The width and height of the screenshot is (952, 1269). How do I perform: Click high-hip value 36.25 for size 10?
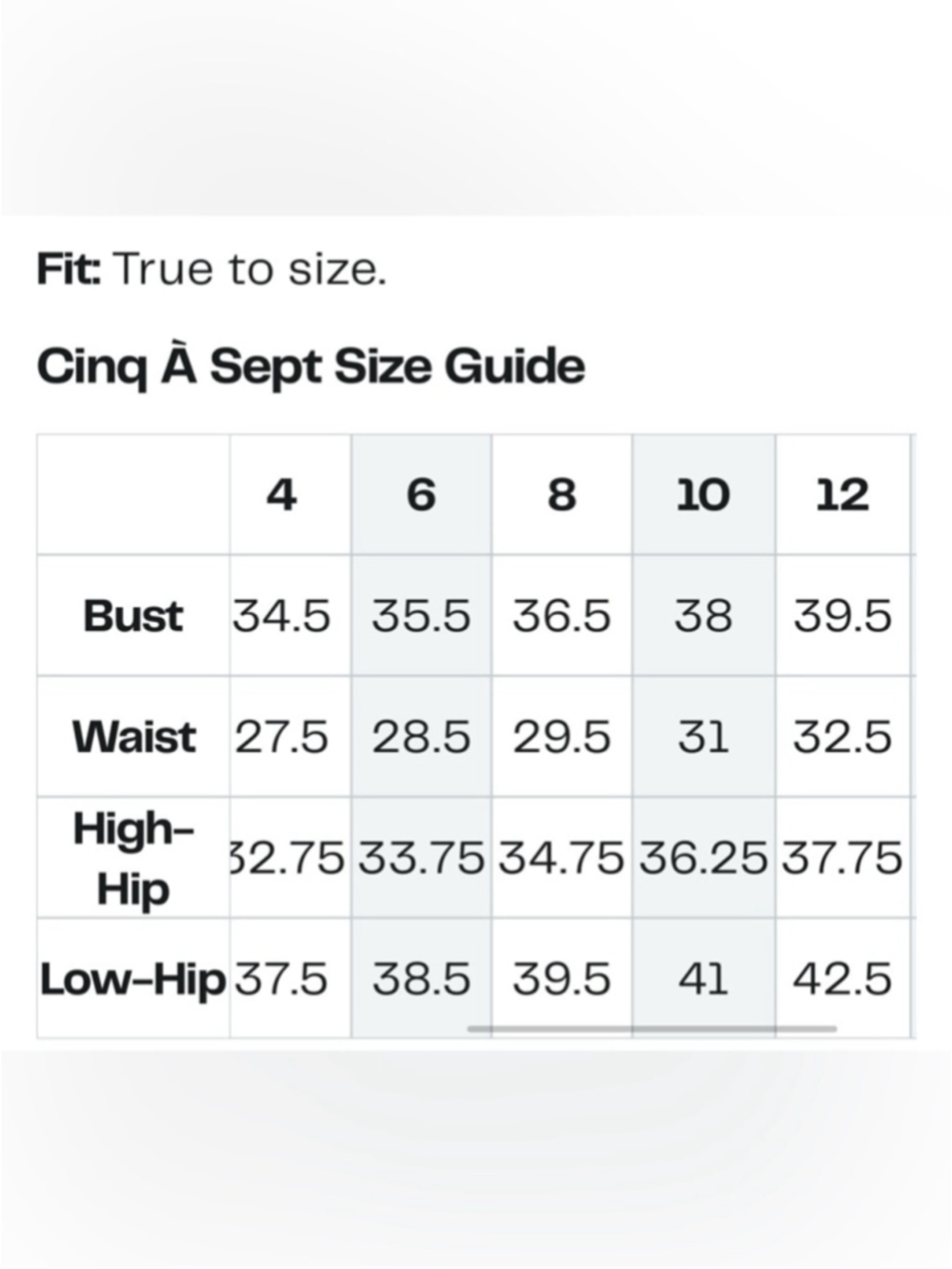tap(704, 858)
